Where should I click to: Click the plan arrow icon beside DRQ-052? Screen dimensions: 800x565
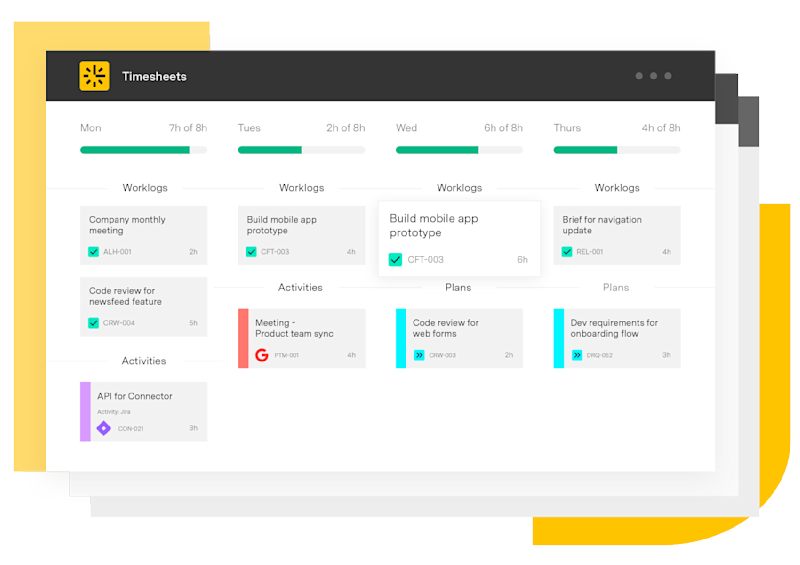pyautogui.click(x=577, y=355)
